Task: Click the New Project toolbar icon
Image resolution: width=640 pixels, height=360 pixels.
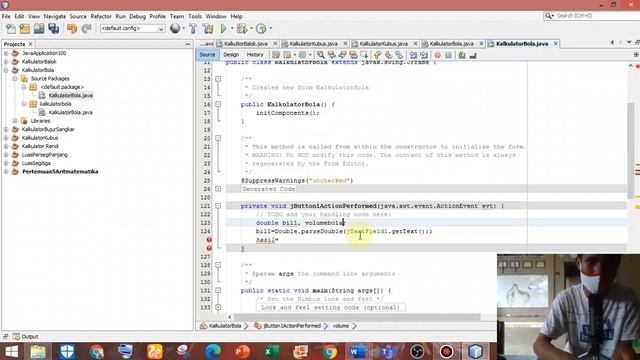Action: click(25, 29)
